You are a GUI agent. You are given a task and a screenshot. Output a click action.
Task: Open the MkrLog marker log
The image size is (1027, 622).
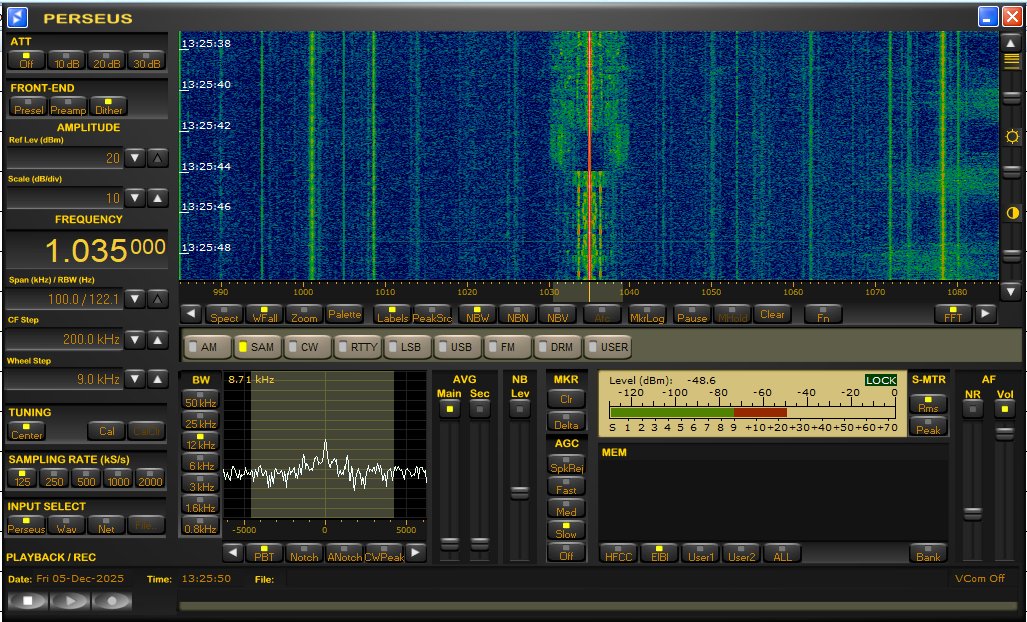(x=647, y=314)
